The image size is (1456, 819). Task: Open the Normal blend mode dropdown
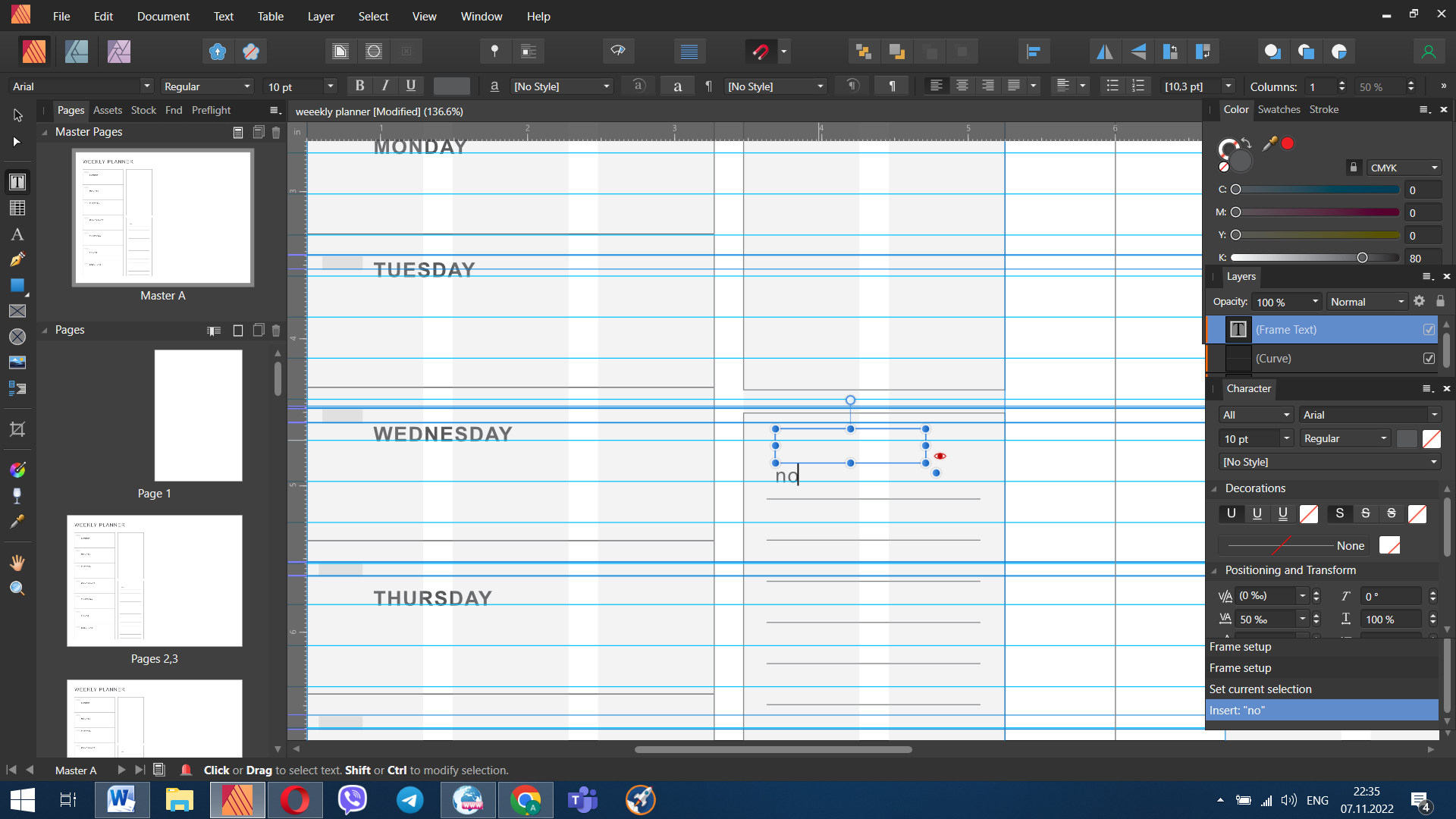[x=1367, y=302]
